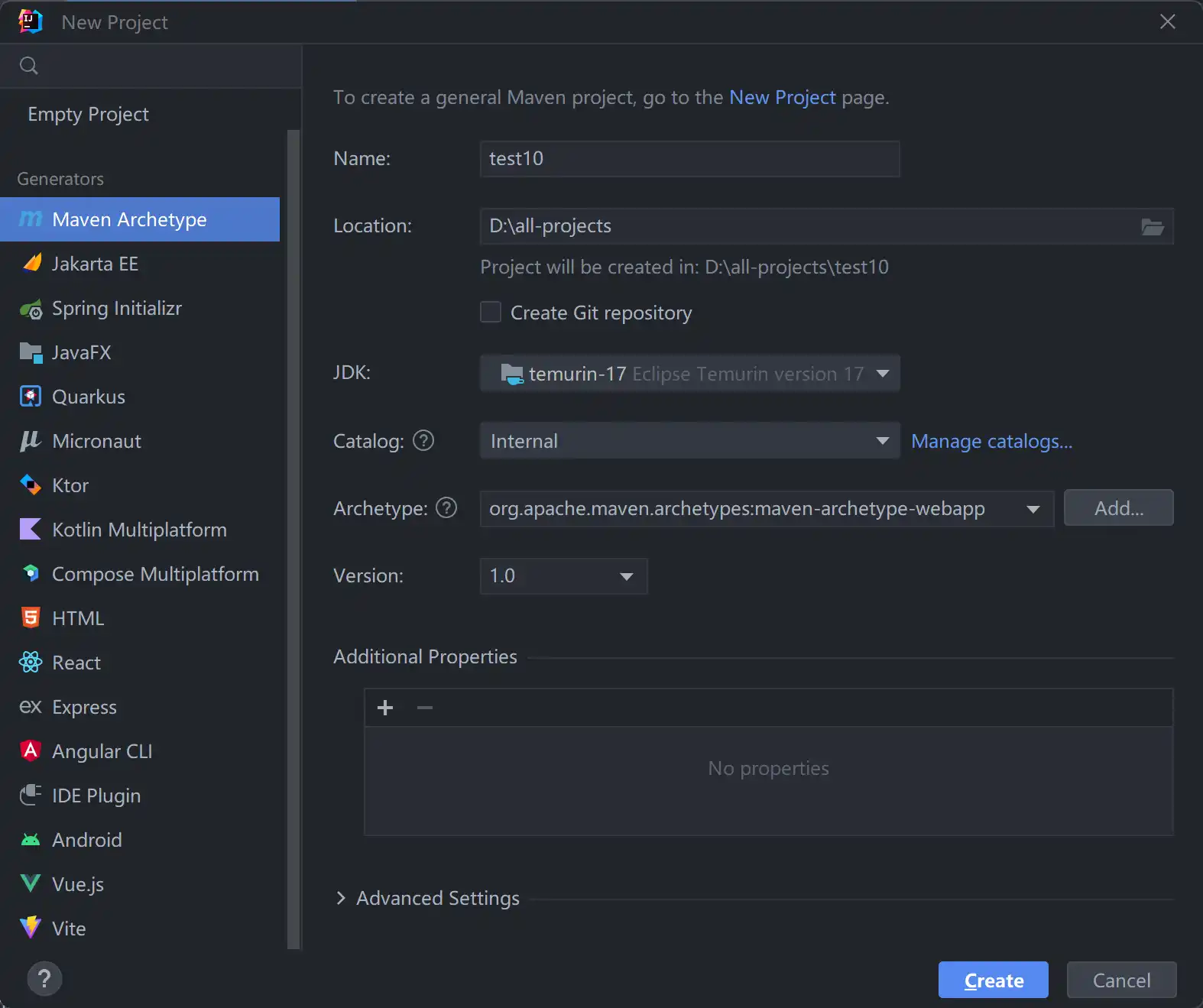Open the Version 1.0 dropdown
The height and width of the screenshot is (1008, 1203).
click(563, 575)
